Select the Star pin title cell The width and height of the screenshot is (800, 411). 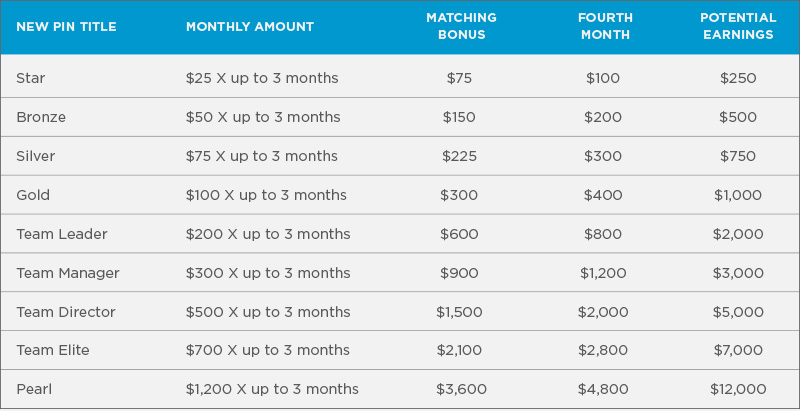pyautogui.click(x=31, y=78)
